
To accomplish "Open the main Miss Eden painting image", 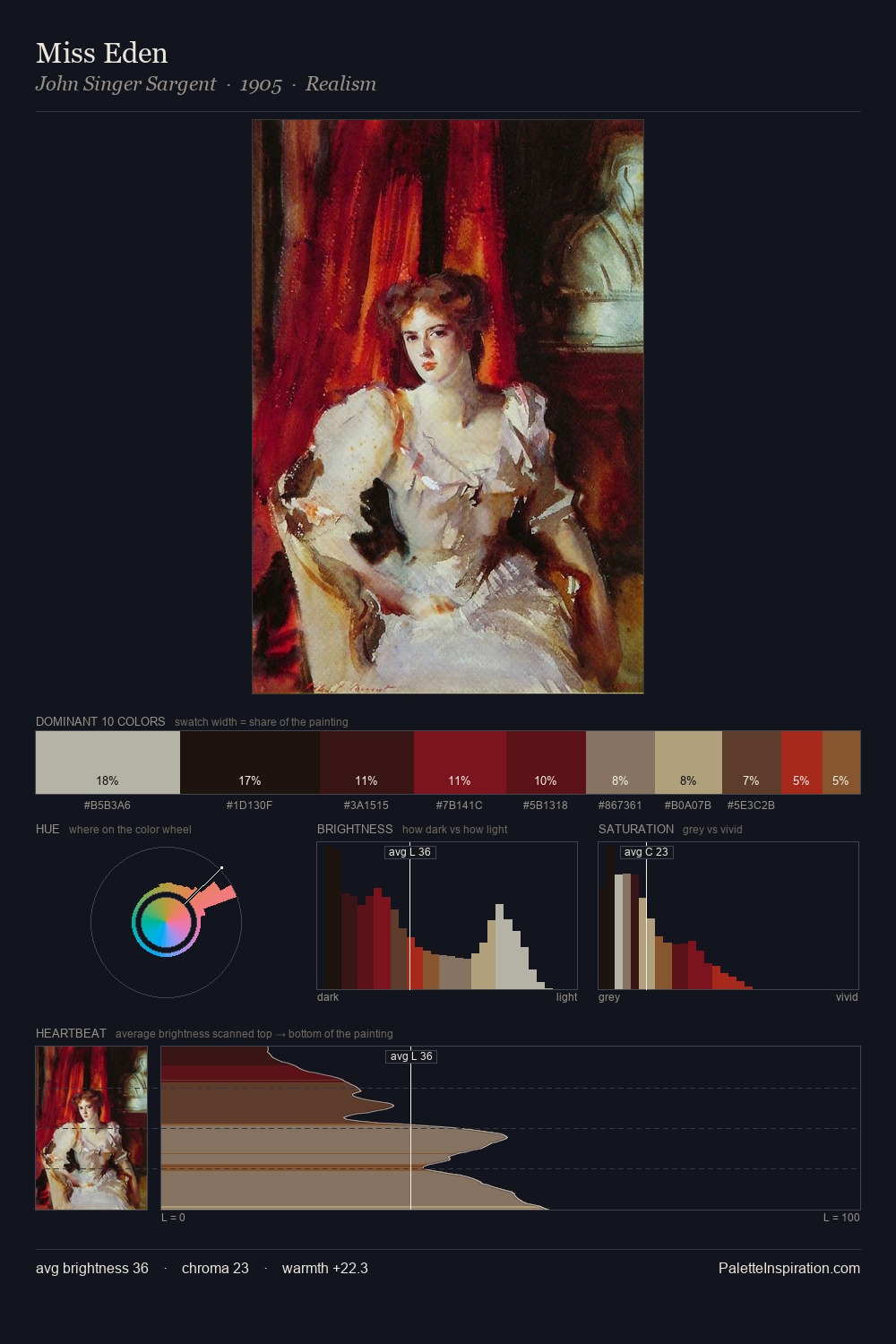I will 448,407.
